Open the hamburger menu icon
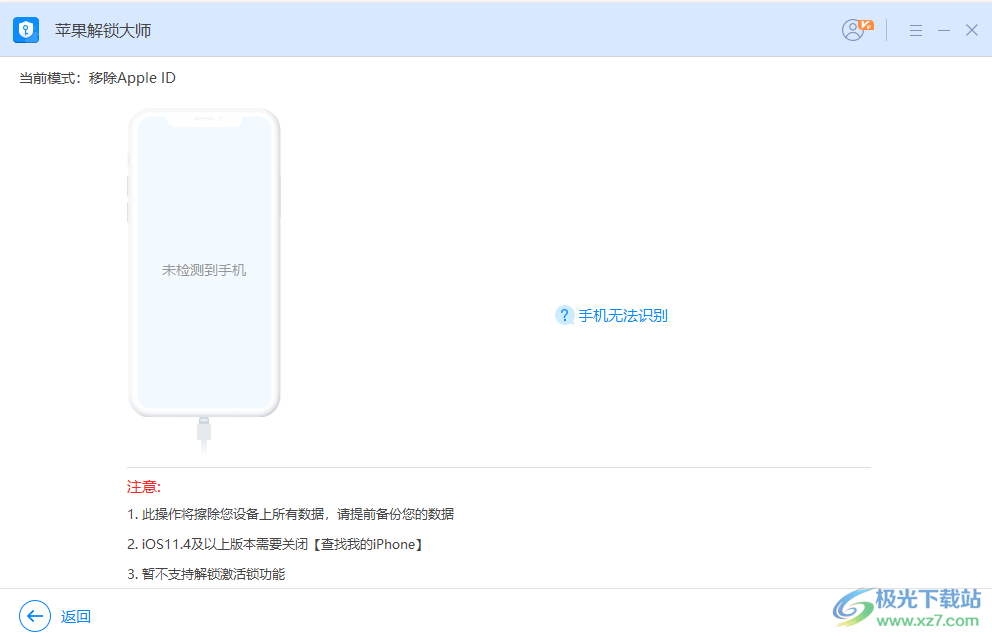Screen dimensions: 992x637 pyautogui.click(x=915, y=30)
